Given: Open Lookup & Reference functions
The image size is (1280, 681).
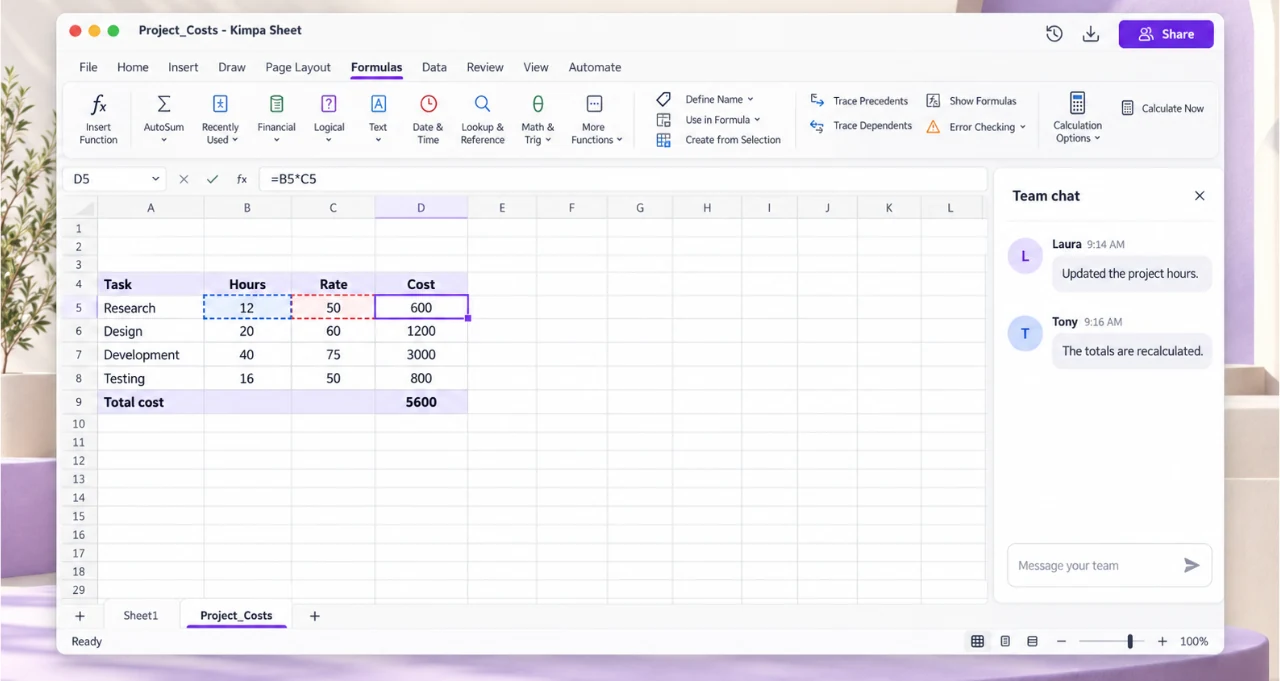Looking at the screenshot, I should (x=482, y=119).
